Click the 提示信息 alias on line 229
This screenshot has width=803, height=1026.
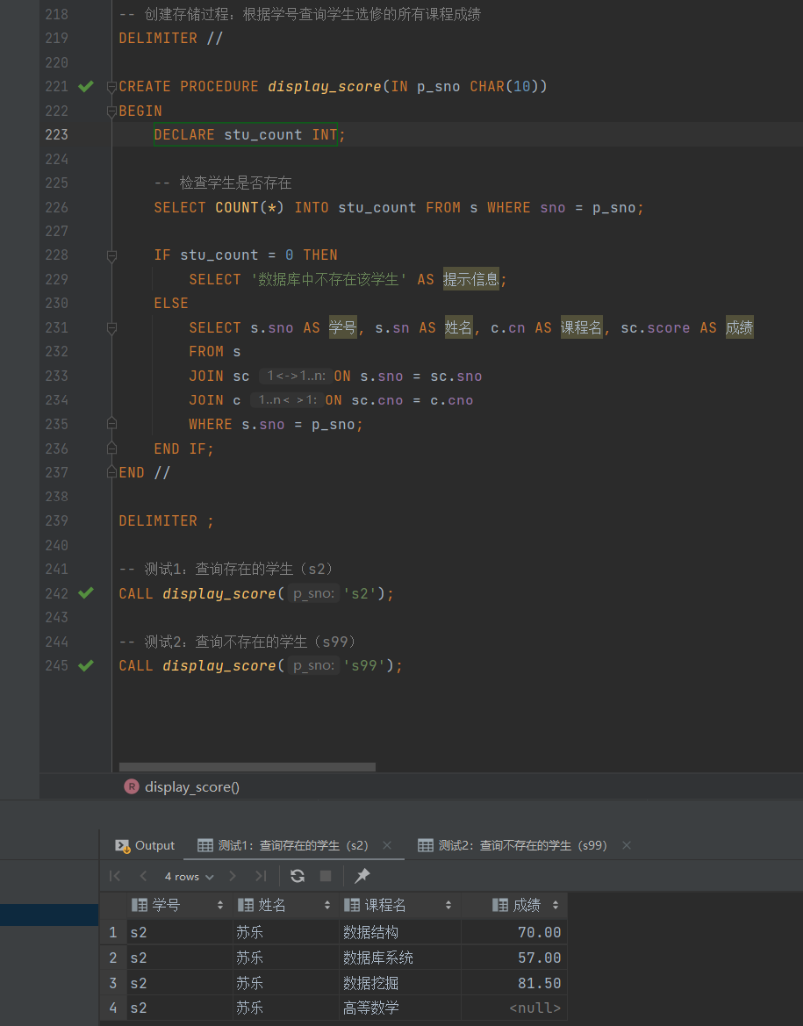coord(471,279)
